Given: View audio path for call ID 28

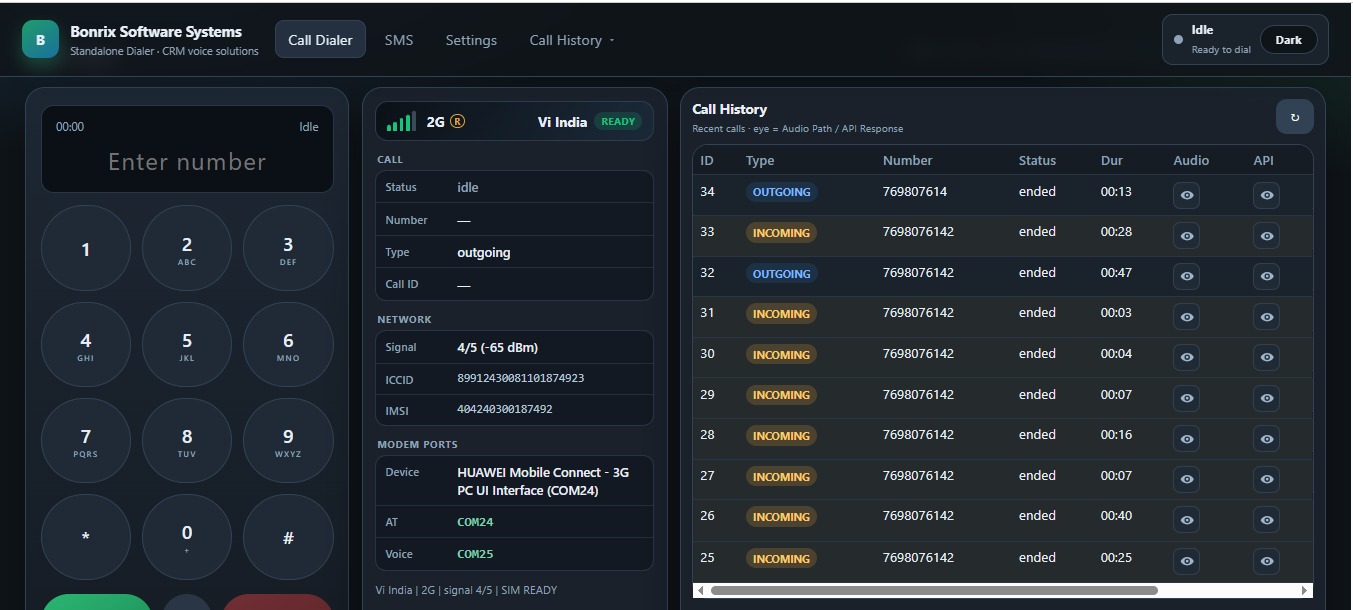Looking at the screenshot, I should pyautogui.click(x=1187, y=439).
